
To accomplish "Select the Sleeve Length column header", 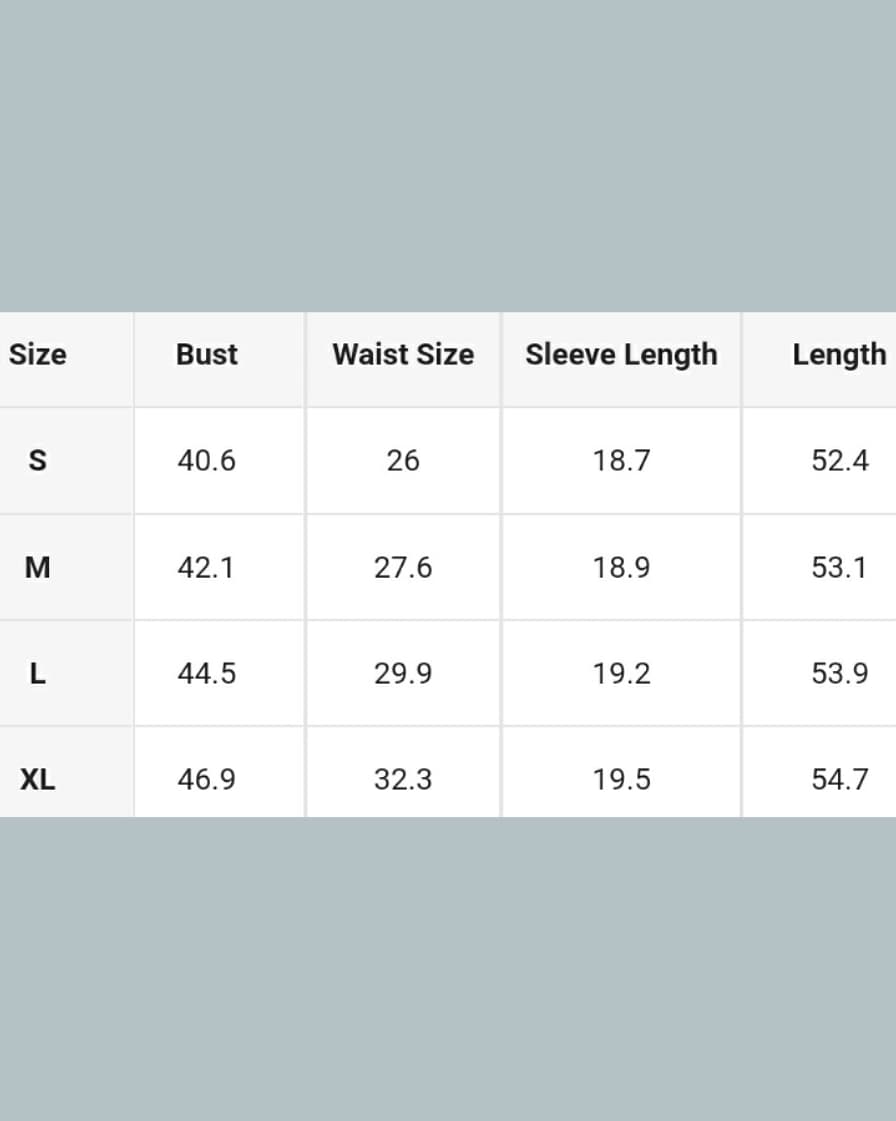I will point(621,355).
